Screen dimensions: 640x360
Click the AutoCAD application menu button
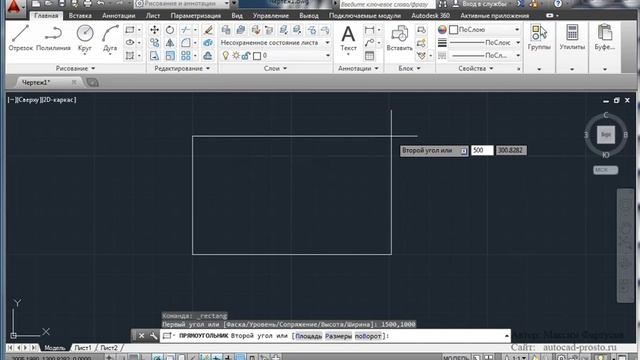click(x=14, y=7)
